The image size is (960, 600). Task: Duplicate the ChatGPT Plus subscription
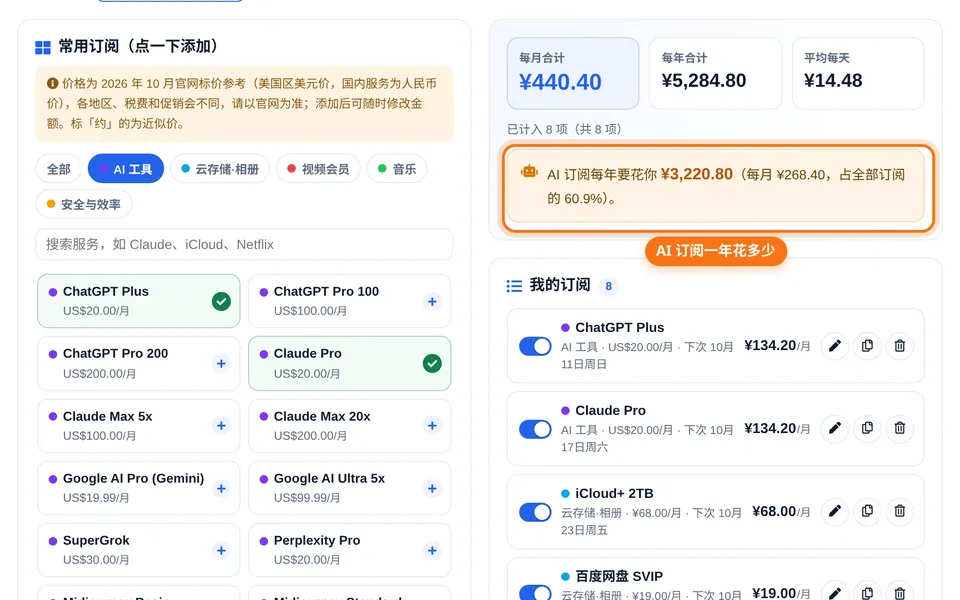click(867, 346)
